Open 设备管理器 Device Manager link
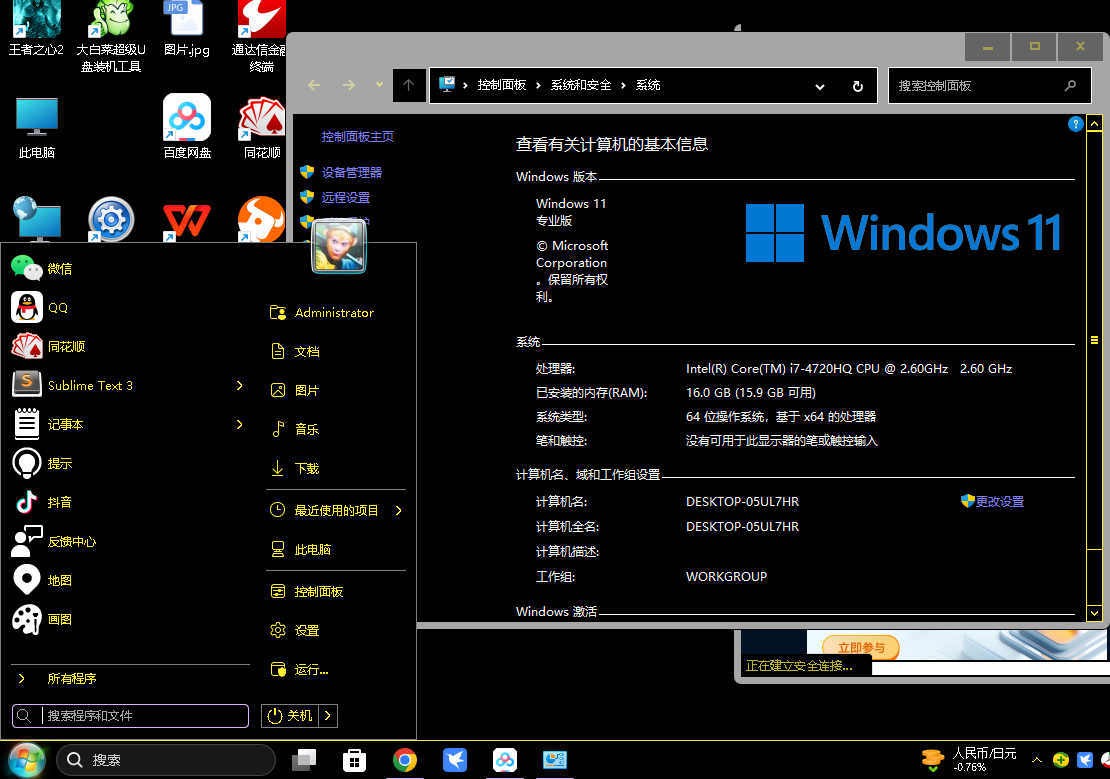 (x=352, y=172)
